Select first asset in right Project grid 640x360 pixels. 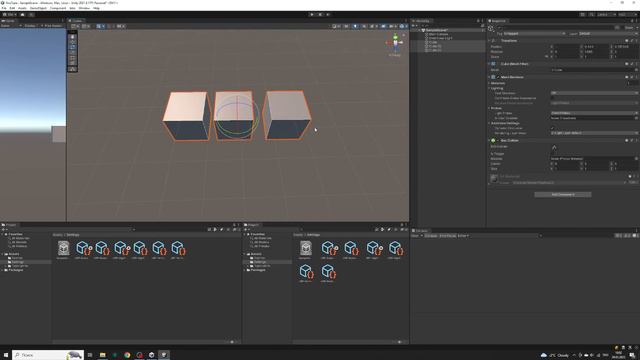tap(306, 248)
